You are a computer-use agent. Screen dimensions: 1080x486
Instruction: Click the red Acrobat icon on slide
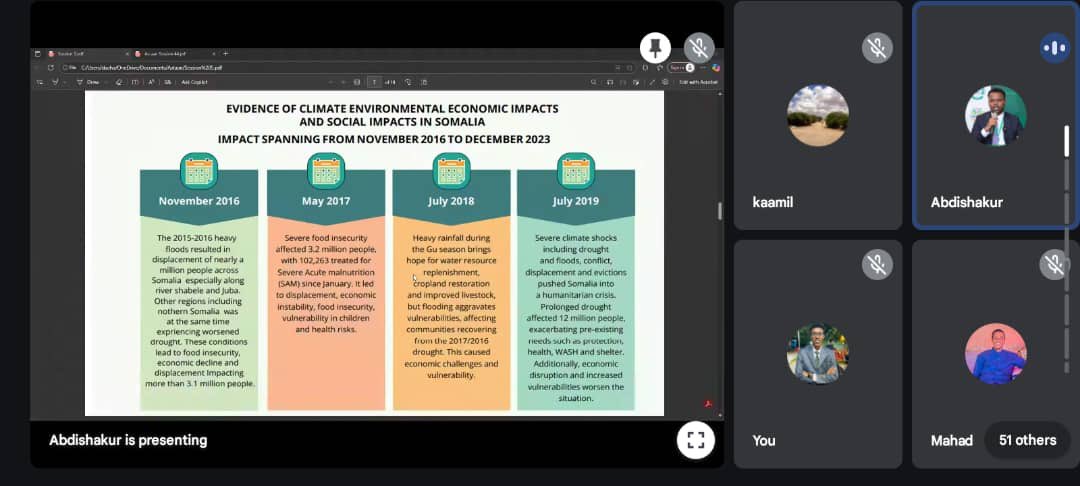(x=707, y=404)
